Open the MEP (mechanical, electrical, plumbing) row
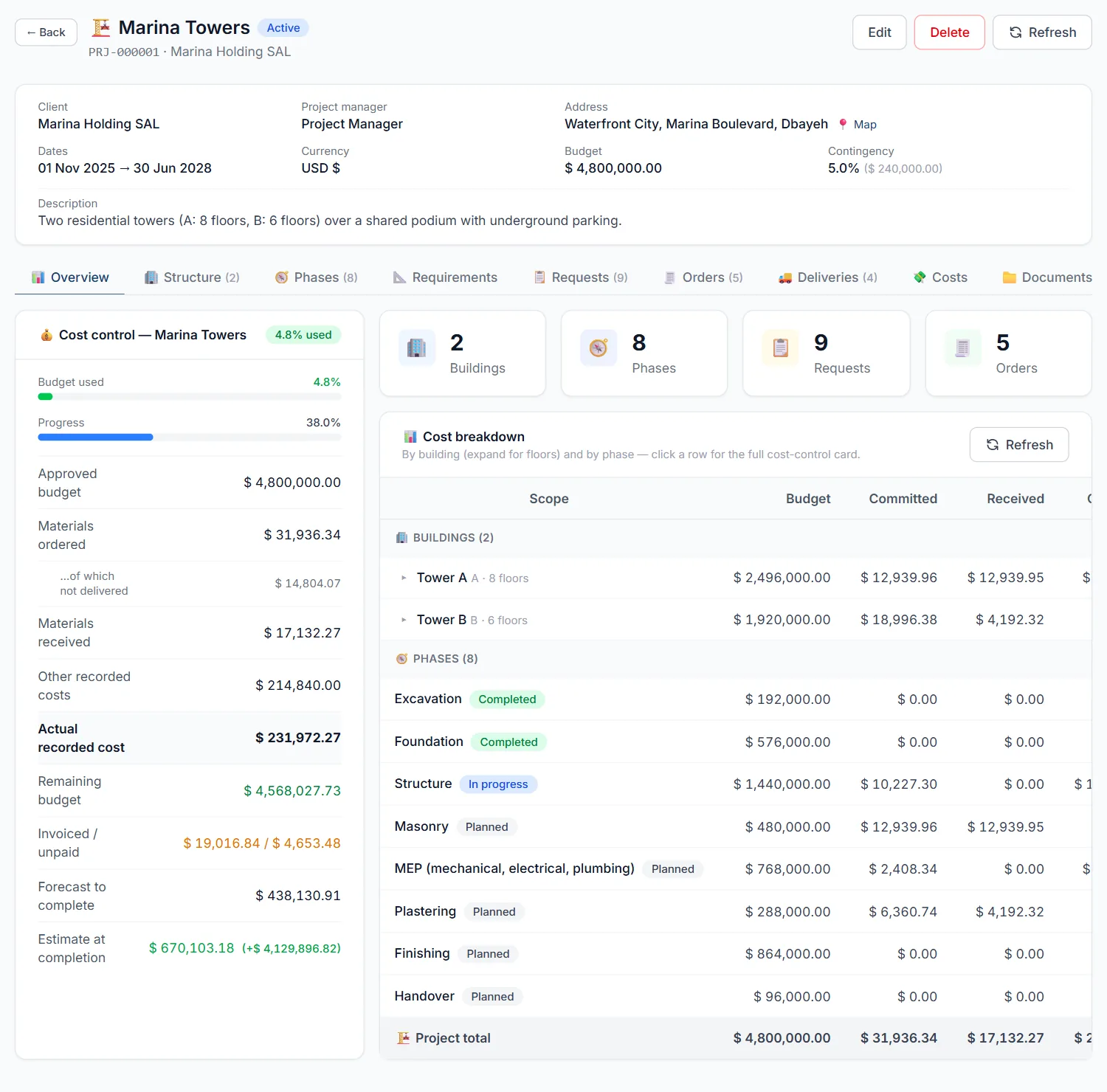Screen dimensions: 1107x1092 [736, 869]
